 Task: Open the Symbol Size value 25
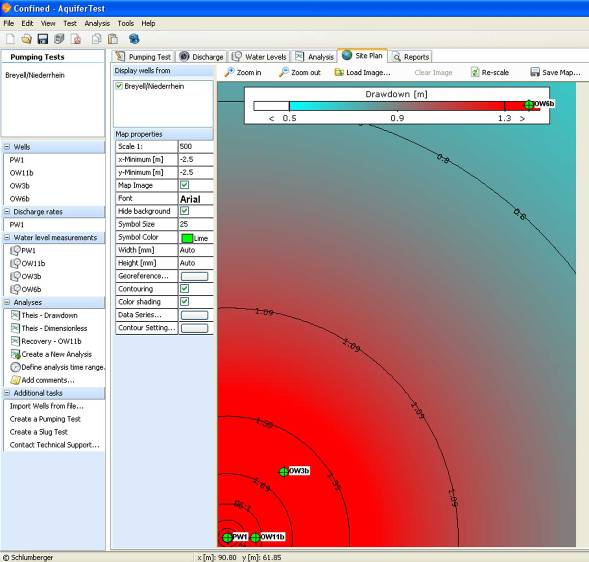pyautogui.click(x=196, y=224)
